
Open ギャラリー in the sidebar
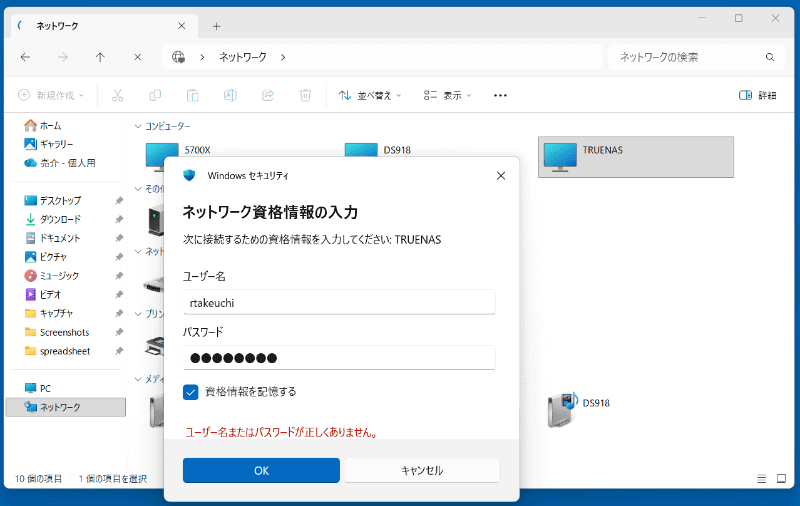(49, 144)
